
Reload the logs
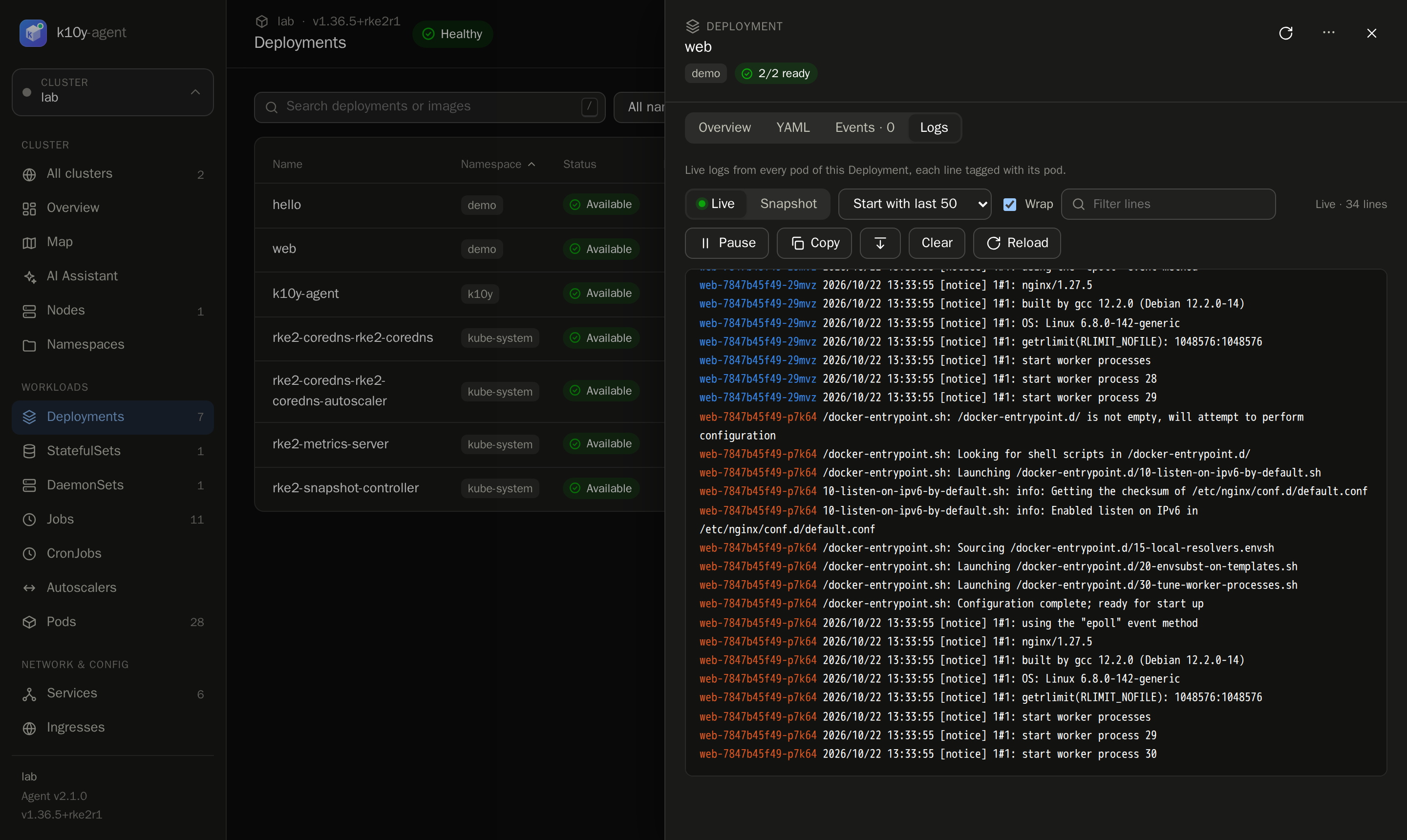1016,243
